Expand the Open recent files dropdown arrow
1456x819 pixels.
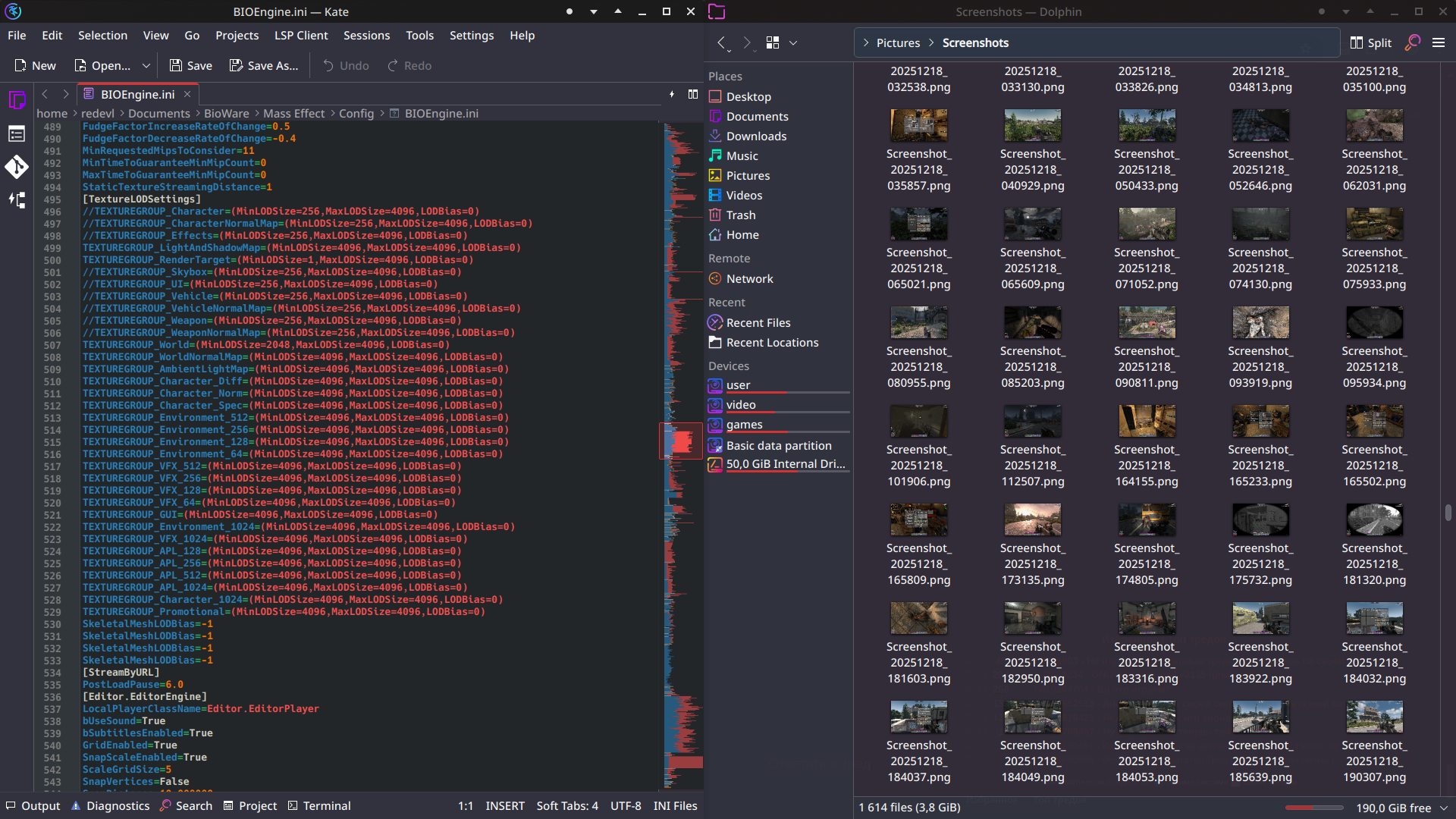coord(146,66)
